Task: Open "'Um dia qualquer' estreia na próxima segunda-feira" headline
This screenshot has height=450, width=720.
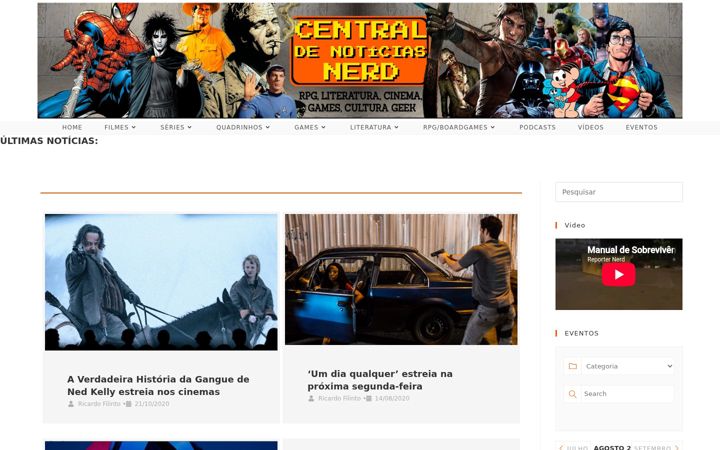Action: point(380,380)
